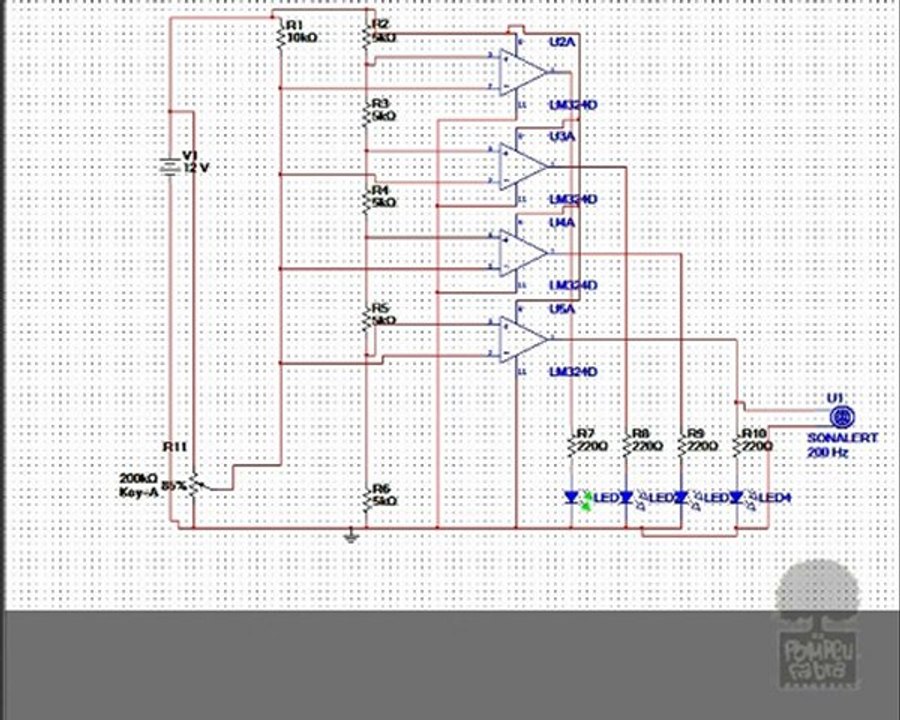Click the SONALERT component label

(843, 438)
